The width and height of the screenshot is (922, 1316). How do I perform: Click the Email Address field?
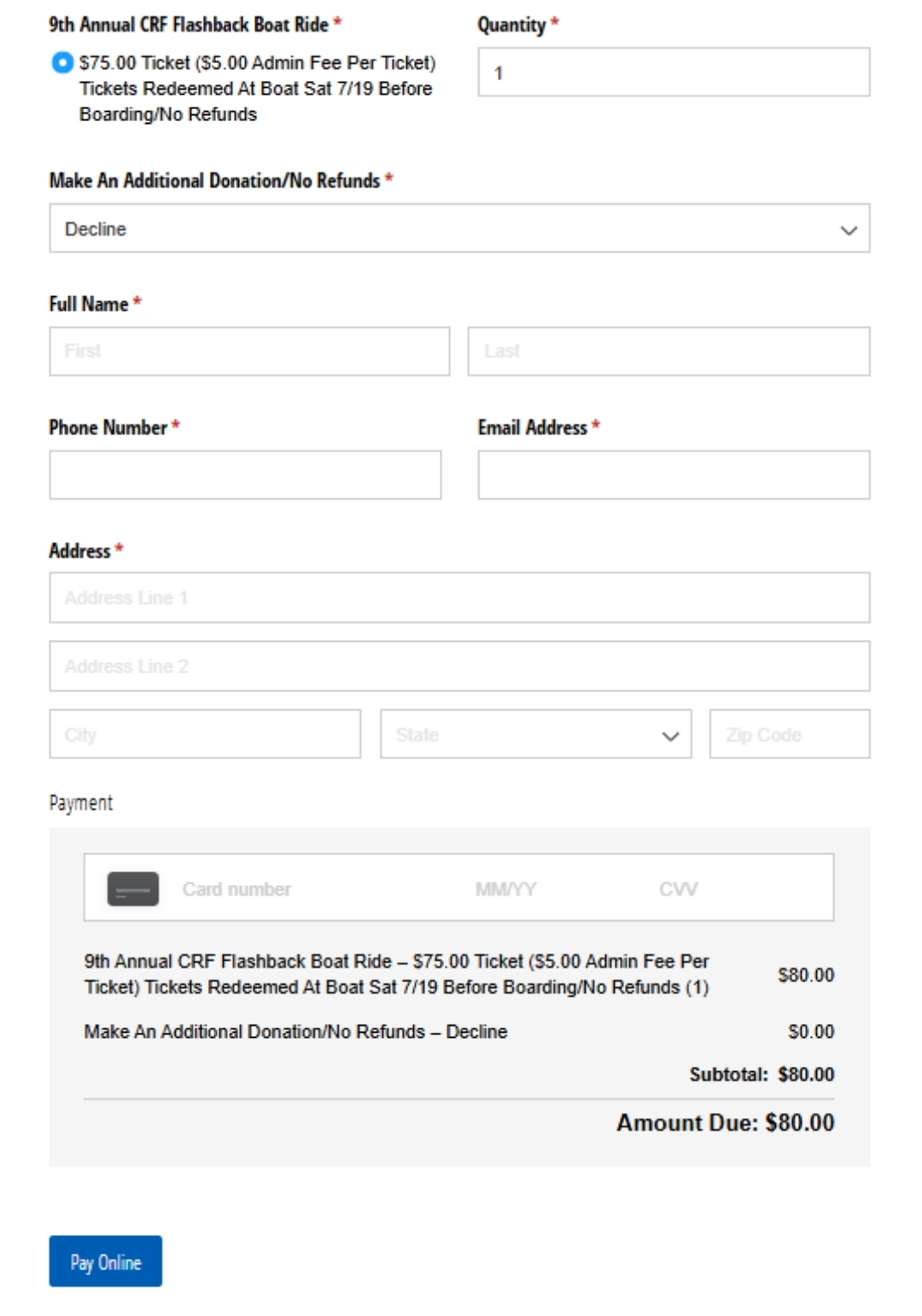674,475
